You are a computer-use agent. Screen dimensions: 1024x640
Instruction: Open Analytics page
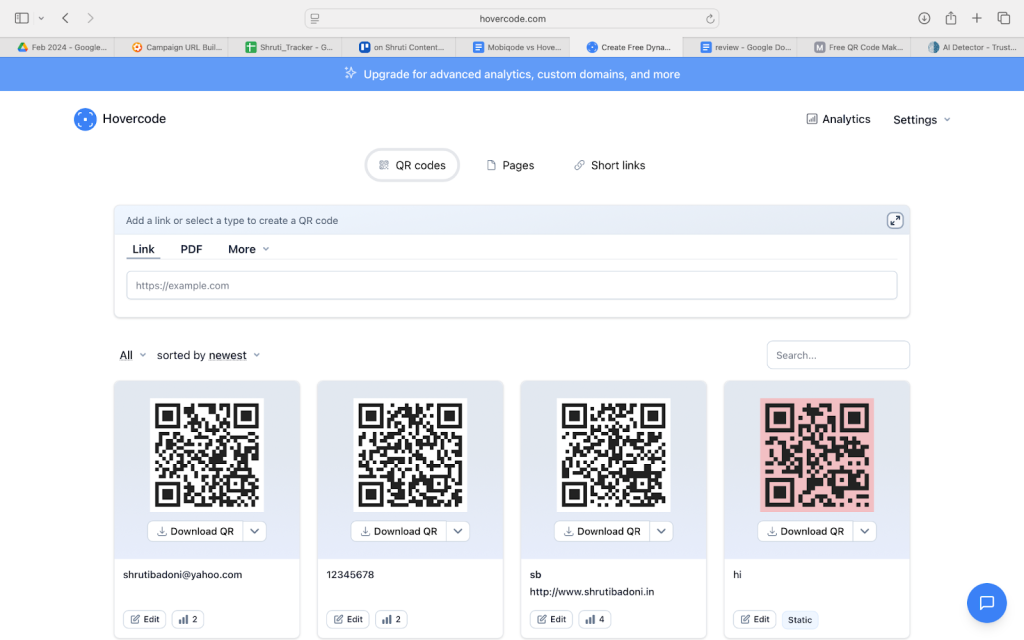click(x=838, y=119)
